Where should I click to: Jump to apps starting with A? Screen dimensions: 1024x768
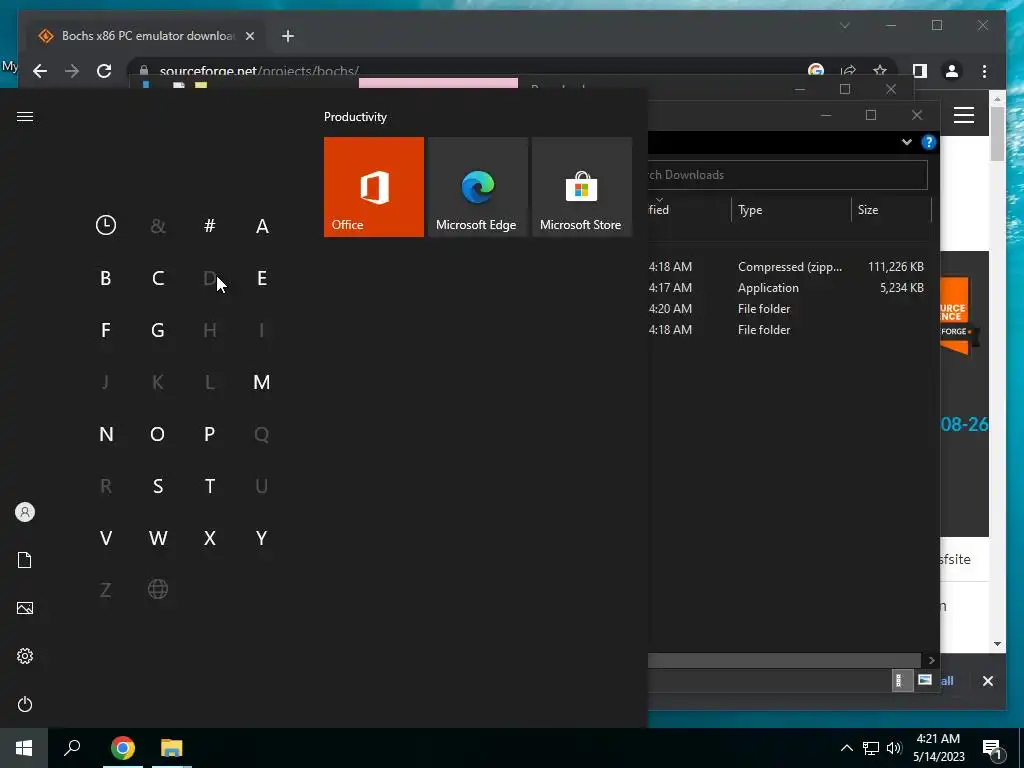[x=262, y=225]
